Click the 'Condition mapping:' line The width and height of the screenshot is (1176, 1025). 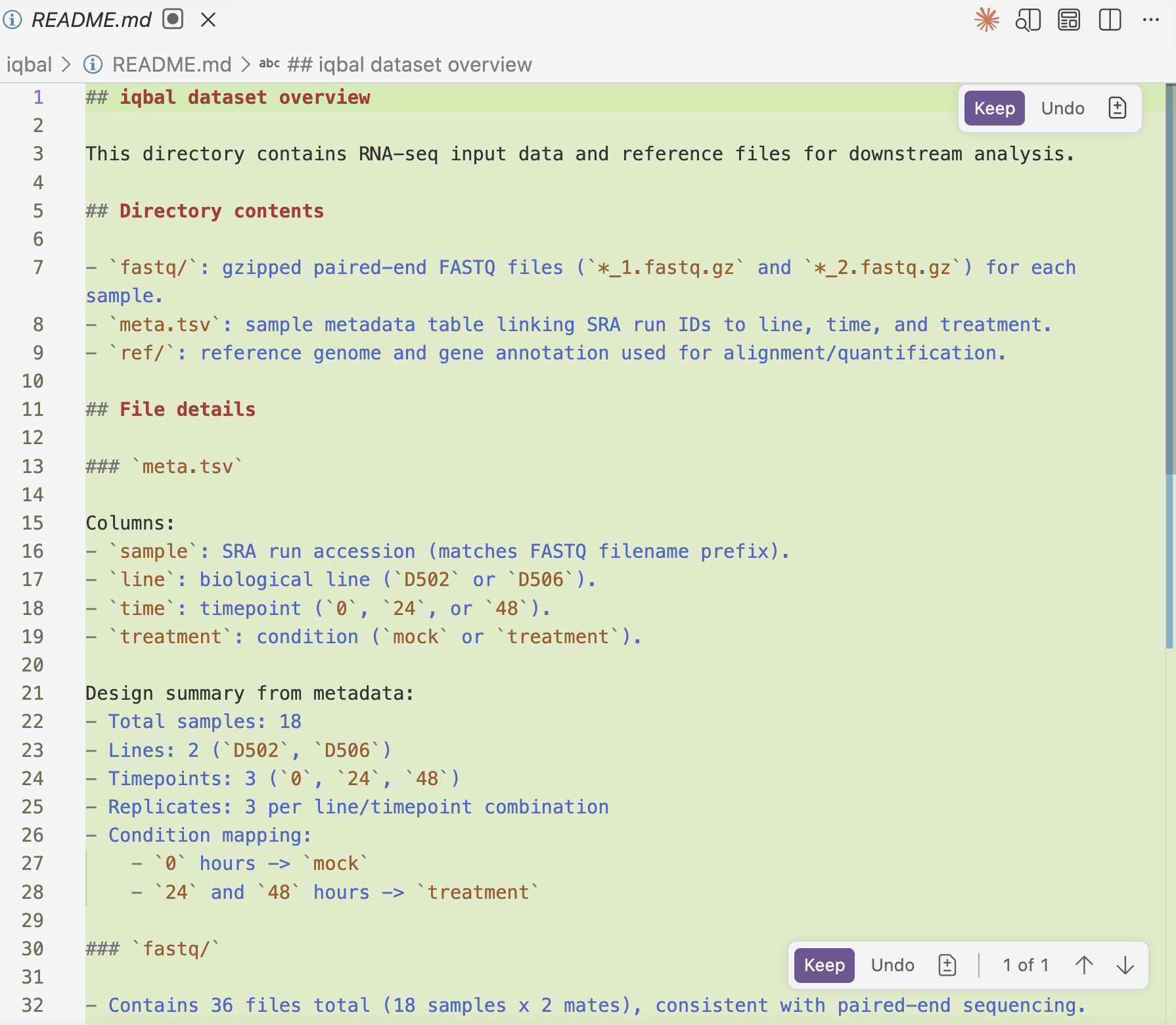(198, 835)
